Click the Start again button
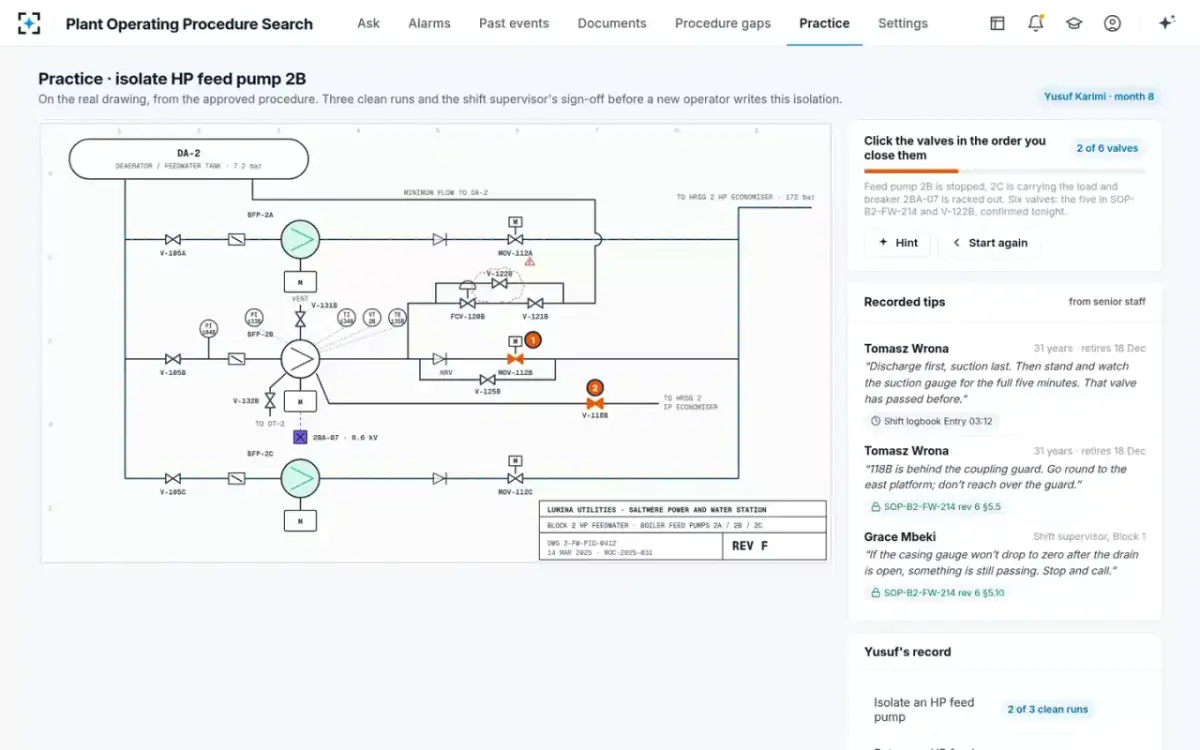The image size is (1200, 750). click(x=989, y=243)
